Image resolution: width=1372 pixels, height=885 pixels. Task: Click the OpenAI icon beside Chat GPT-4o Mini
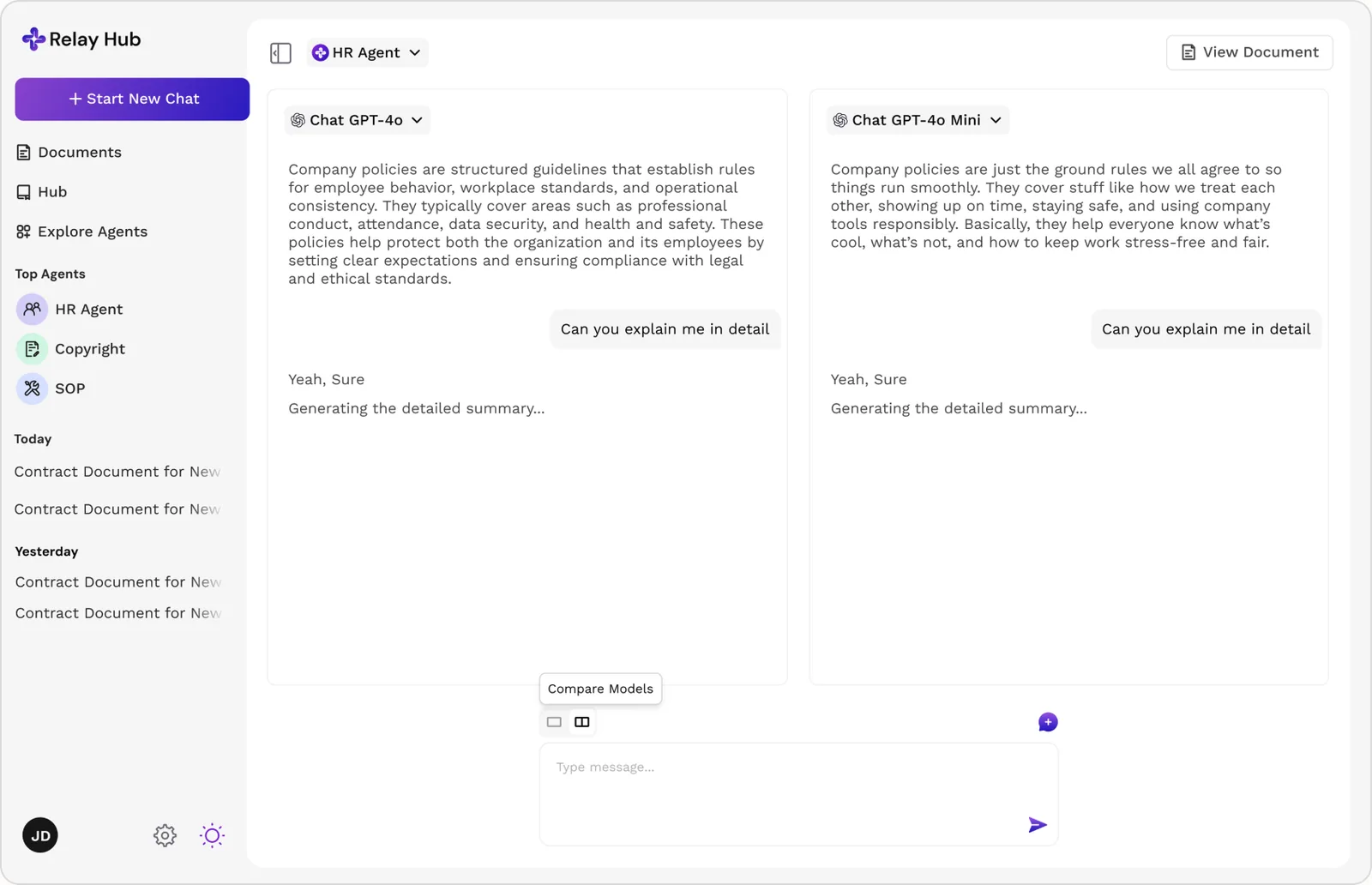840,120
